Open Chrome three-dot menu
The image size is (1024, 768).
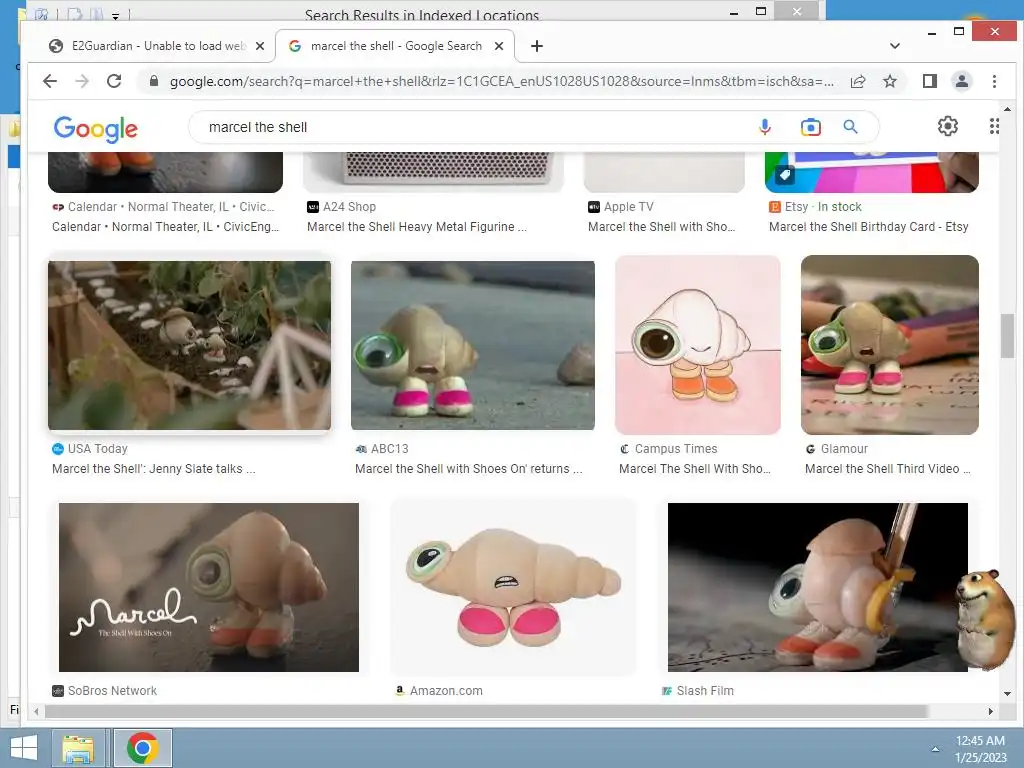click(994, 81)
